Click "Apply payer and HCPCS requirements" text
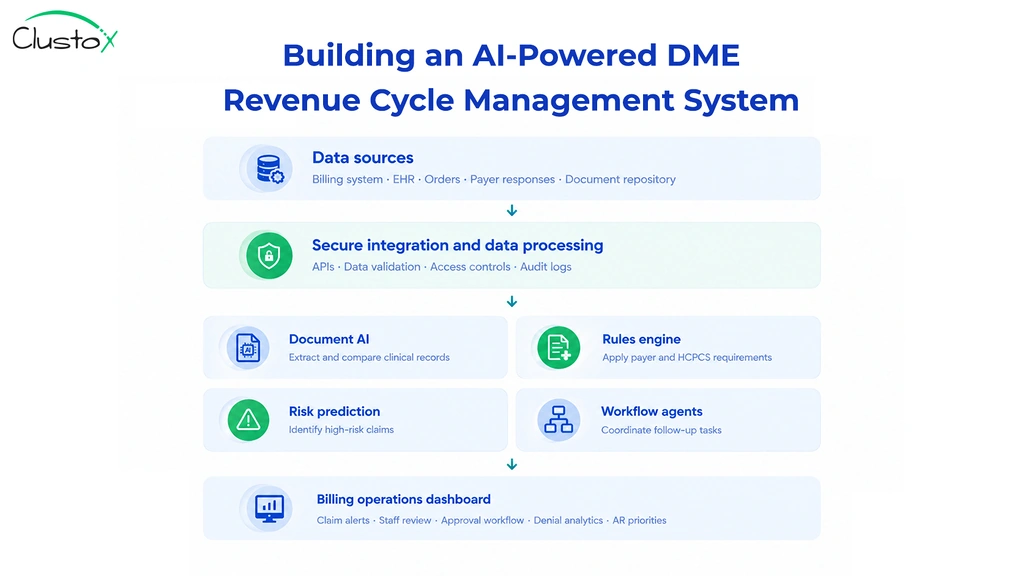Image resolution: width=1023 pixels, height=576 pixels. tap(687, 357)
